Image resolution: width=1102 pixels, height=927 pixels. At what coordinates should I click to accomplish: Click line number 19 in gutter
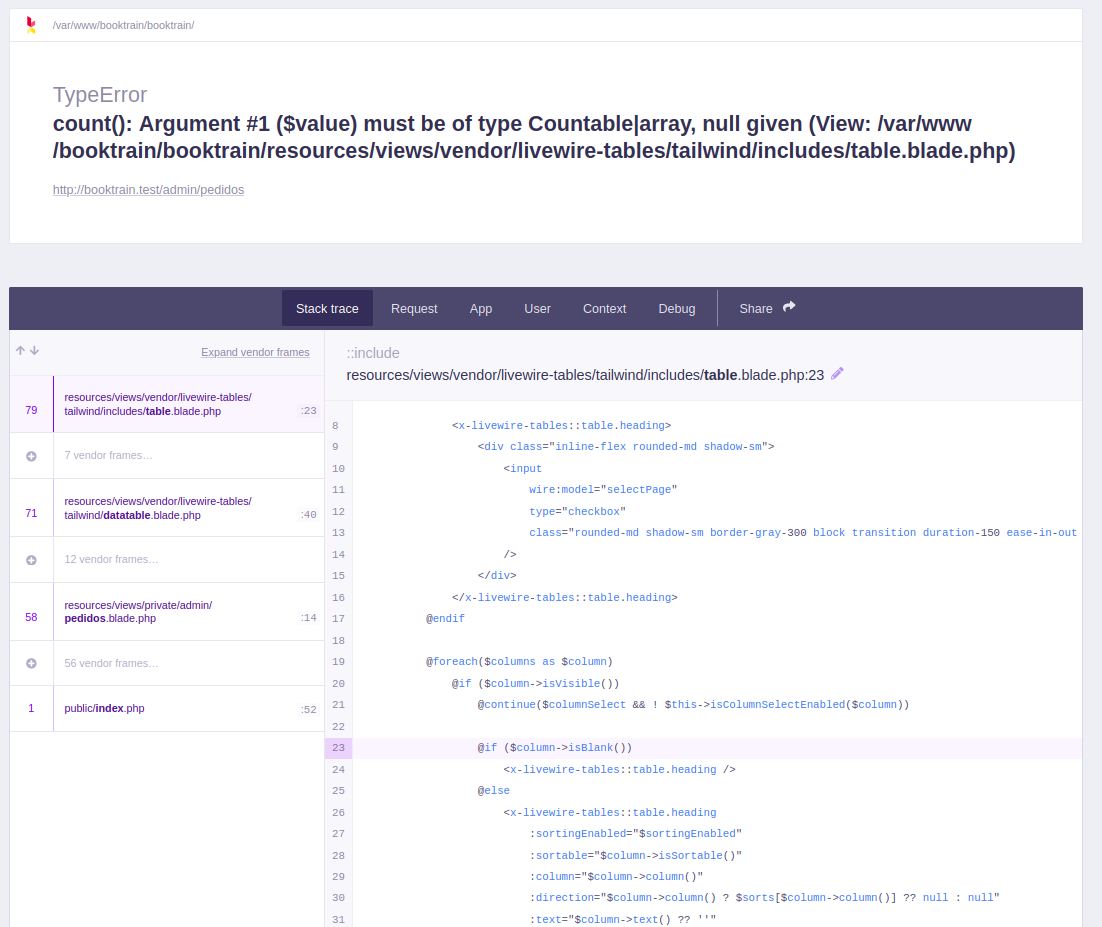339,662
